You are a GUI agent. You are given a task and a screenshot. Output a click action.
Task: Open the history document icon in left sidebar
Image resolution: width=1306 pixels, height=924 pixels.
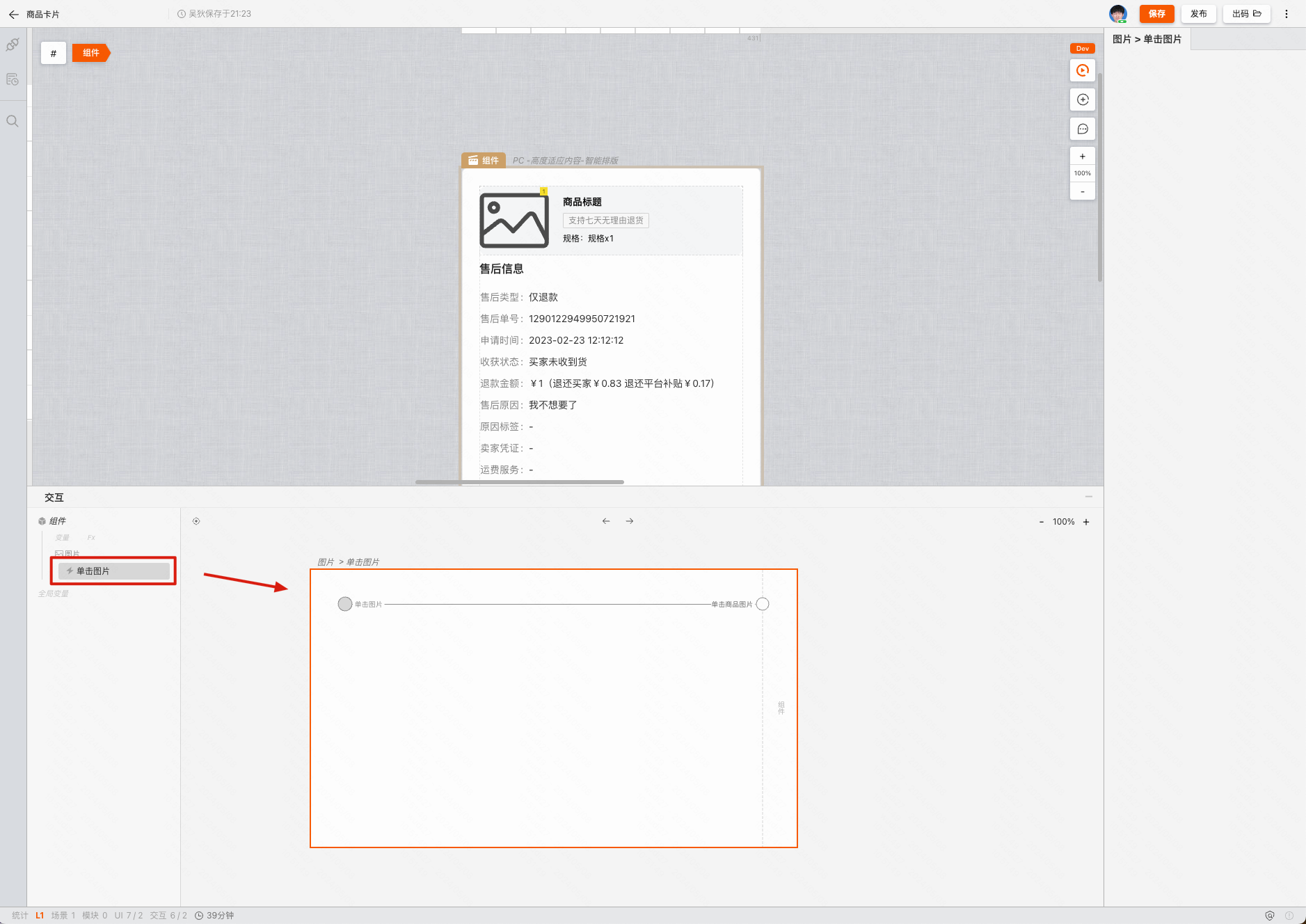[13, 79]
